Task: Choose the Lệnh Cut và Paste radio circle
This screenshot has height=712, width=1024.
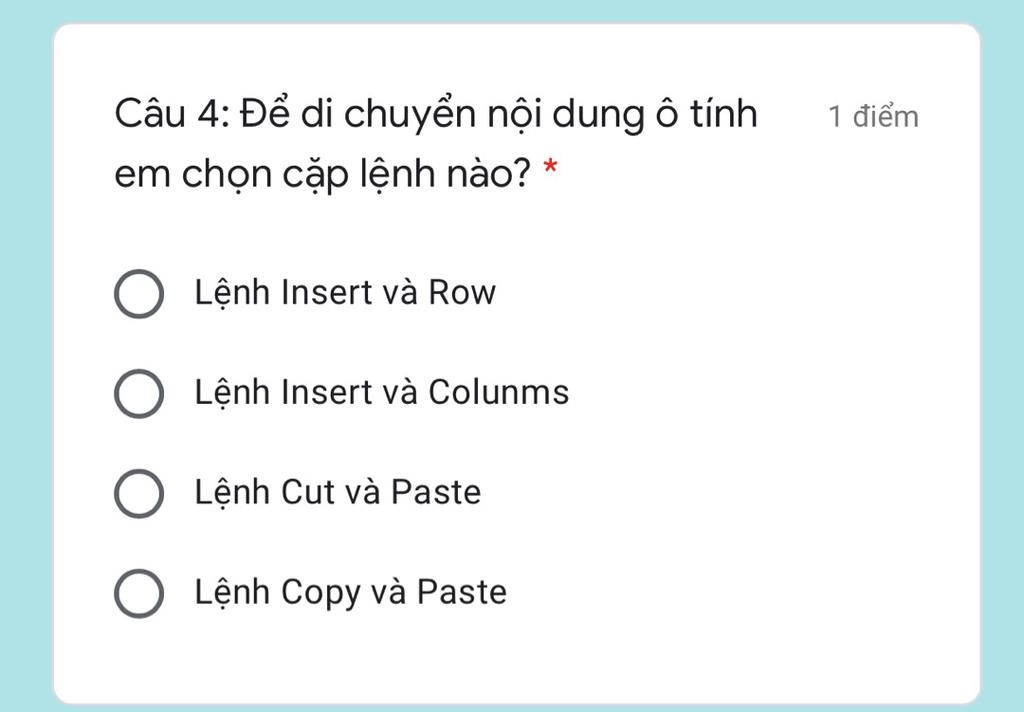Action: [138, 494]
